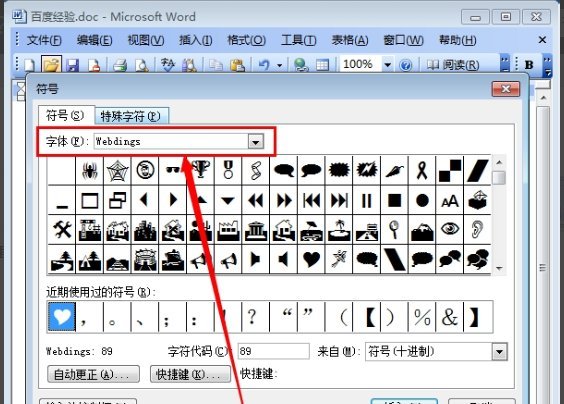Select the percent % in recent symbols
The width and height of the screenshot is (564, 404).
pyautogui.click(x=422, y=317)
